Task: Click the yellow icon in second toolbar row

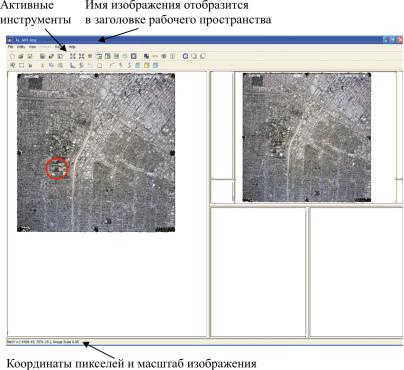Action: 146,65
